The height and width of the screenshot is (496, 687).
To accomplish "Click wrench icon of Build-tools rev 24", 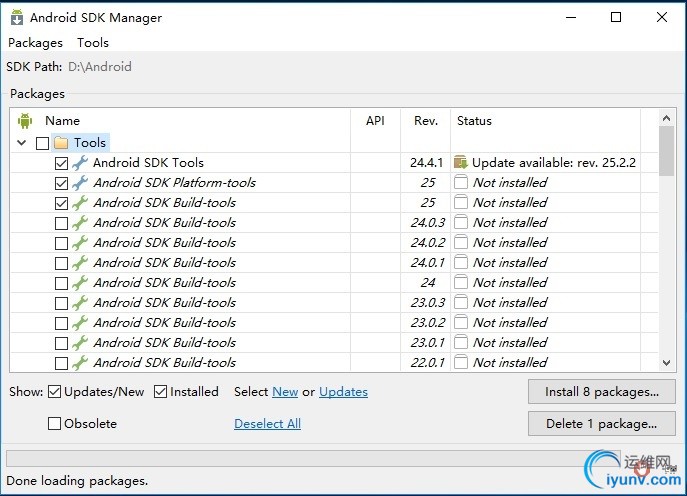I will (80, 283).
